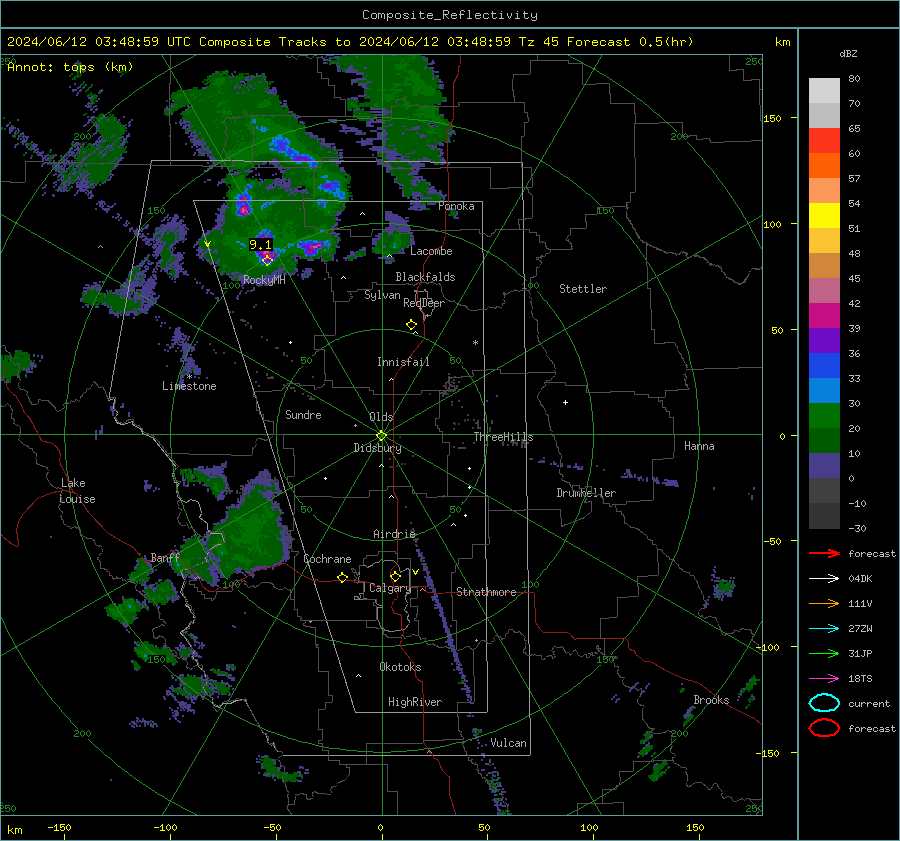Click the ThreeHills city label
Screen dimensions: 900x841
[x=503, y=437]
